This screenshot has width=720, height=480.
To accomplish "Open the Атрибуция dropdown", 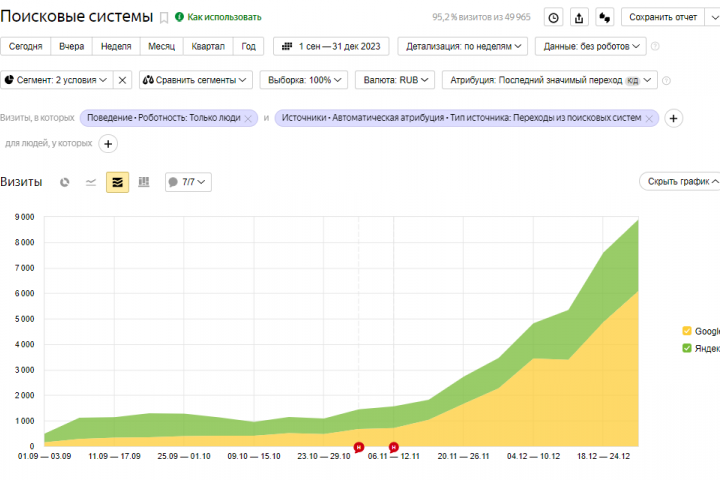I will tap(550, 80).
